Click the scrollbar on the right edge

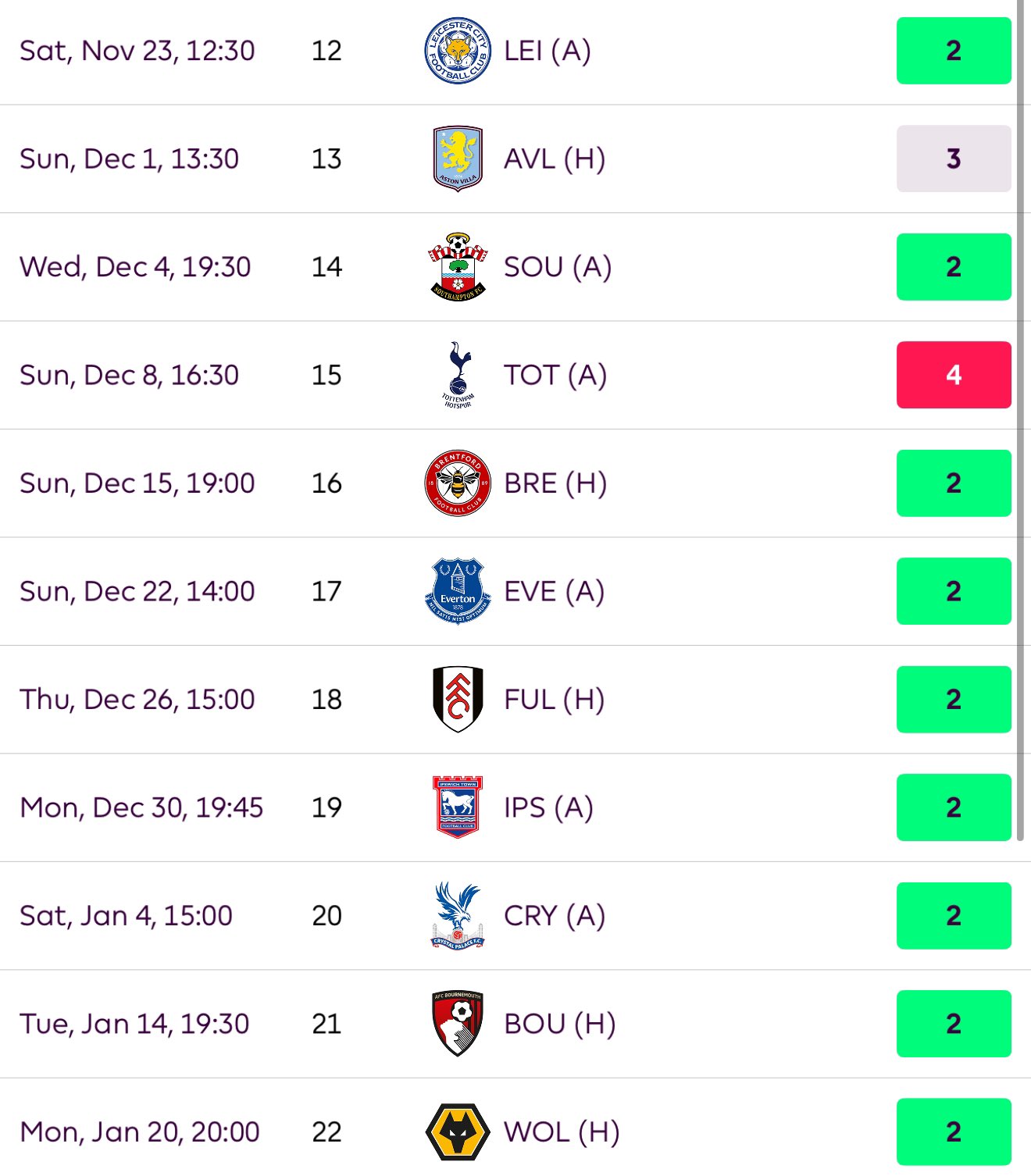click(x=1020, y=420)
